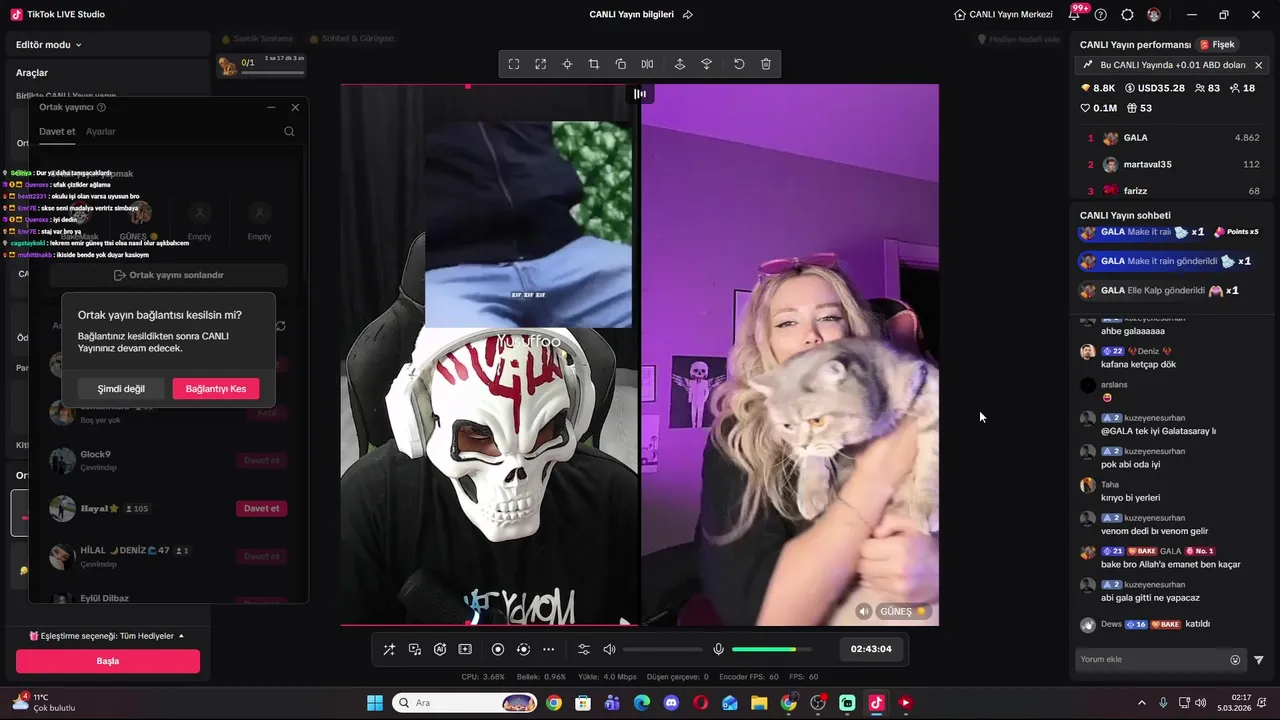This screenshot has width=1280, height=720.
Task: Open Ortak yayıncı help info icon
Action: [101, 107]
